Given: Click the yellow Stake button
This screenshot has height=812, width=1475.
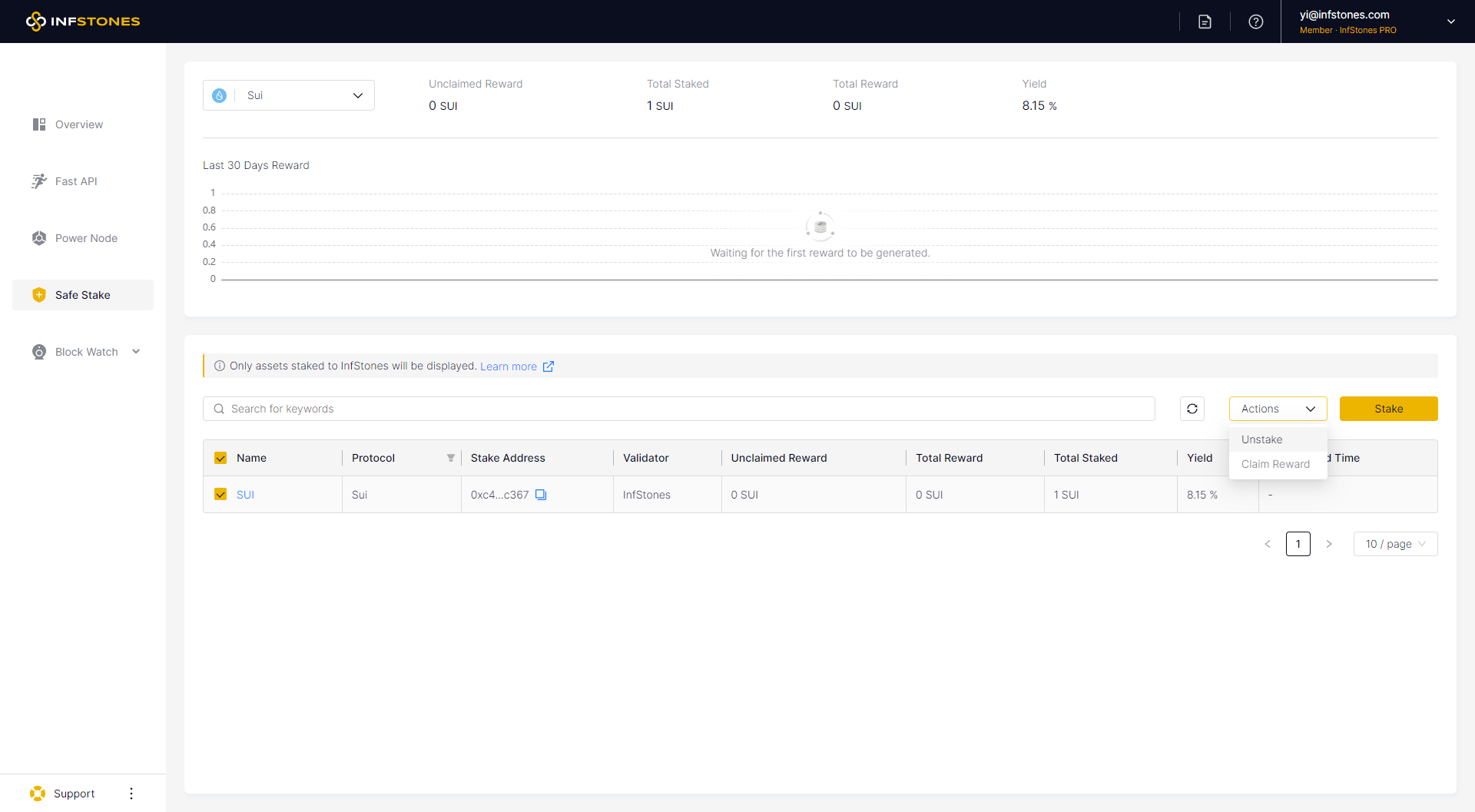Looking at the screenshot, I should (x=1389, y=409).
